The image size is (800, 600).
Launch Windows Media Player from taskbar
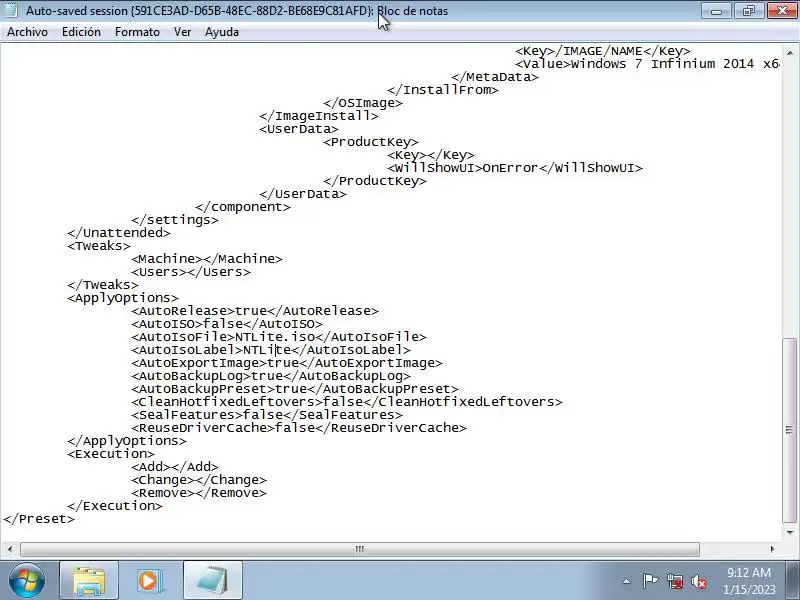click(x=149, y=581)
